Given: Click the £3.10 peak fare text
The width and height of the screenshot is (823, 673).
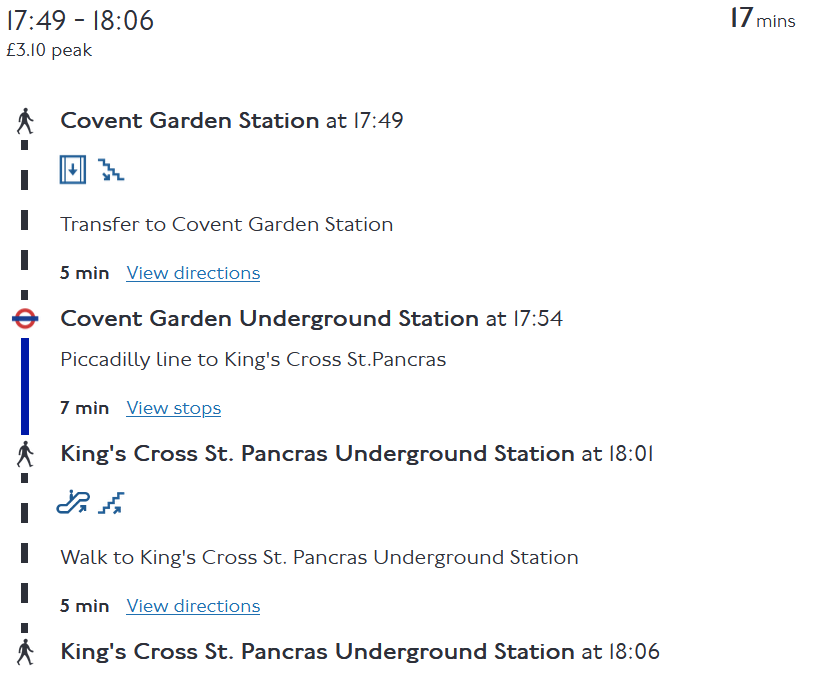Looking at the screenshot, I should tap(49, 50).
